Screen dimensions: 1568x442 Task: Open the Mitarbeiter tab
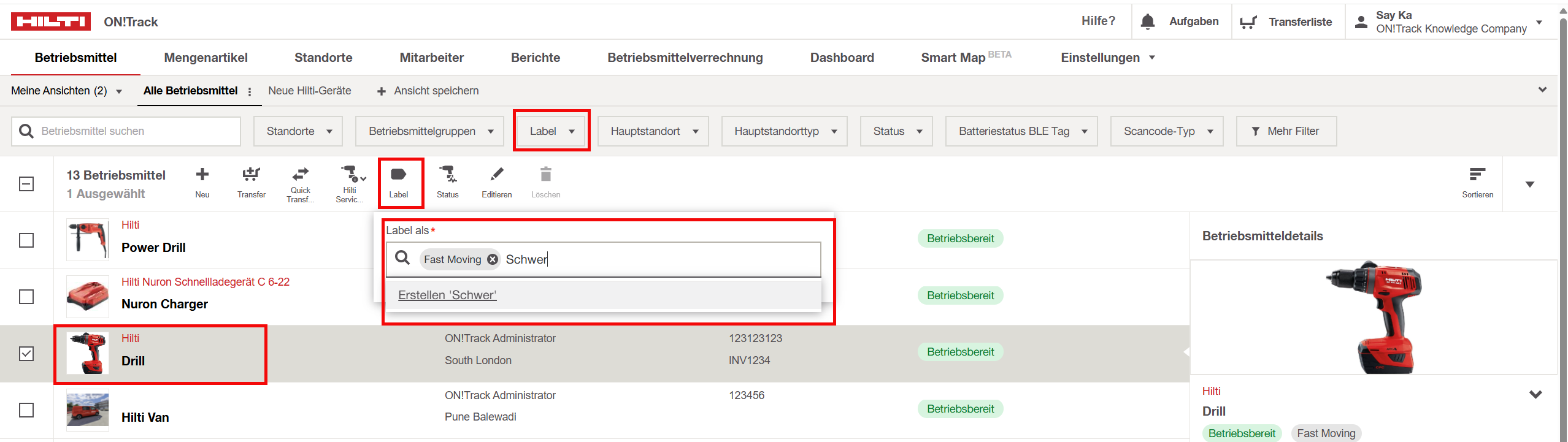(x=432, y=58)
